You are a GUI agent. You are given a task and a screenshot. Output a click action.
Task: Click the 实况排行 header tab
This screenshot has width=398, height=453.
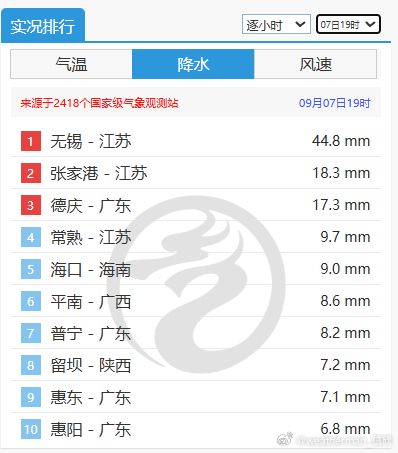[43, 26]
